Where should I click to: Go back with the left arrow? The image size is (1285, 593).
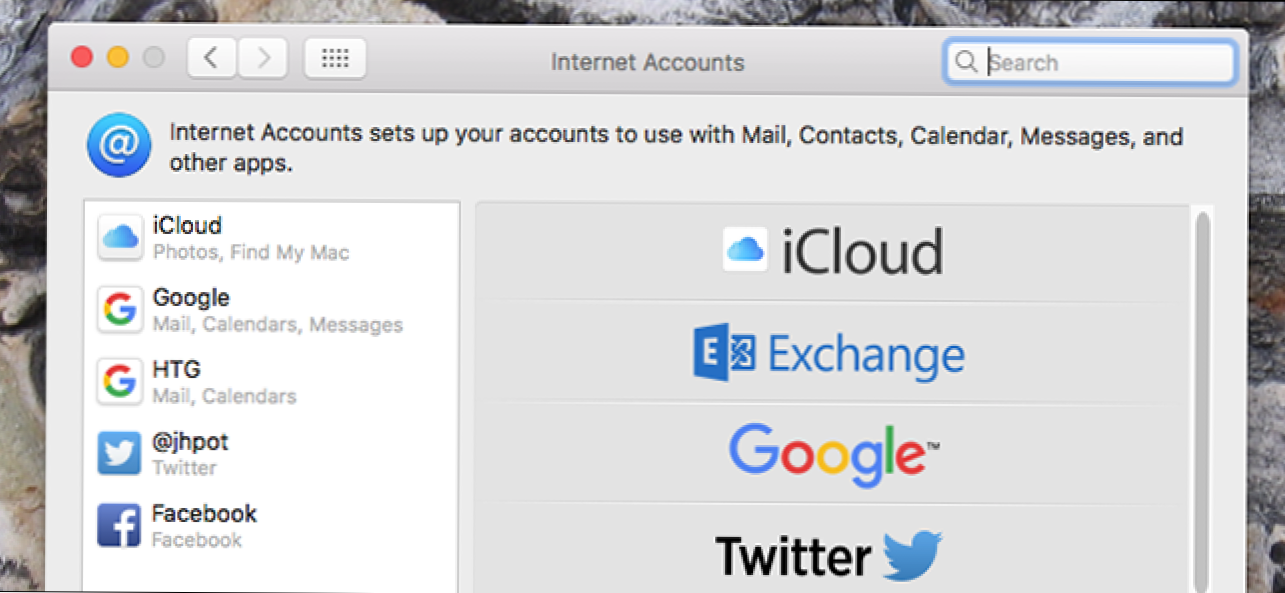click(x=211, y=59)
